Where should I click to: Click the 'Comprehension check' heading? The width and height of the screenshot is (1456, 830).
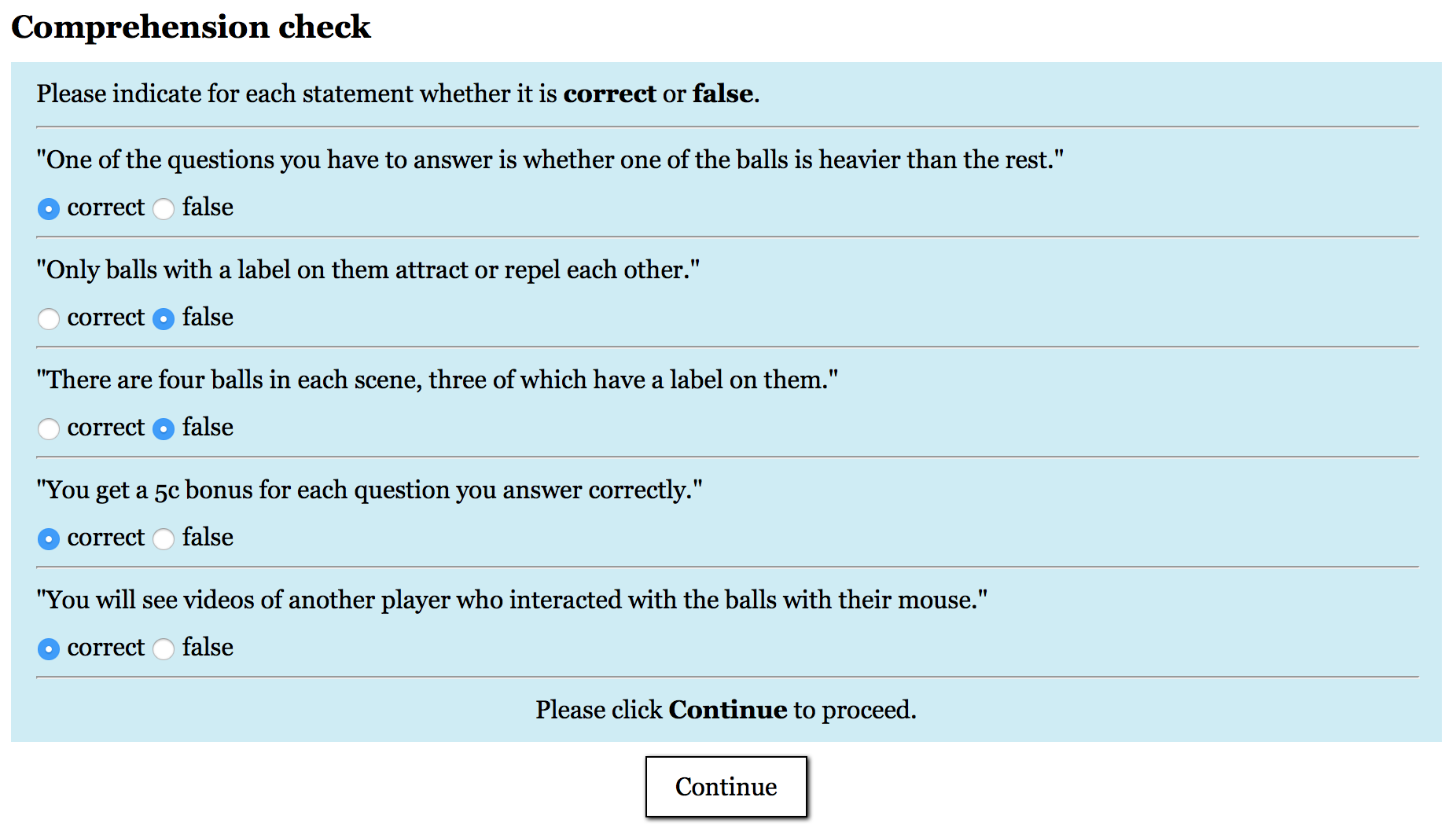[x=191, y=27]
